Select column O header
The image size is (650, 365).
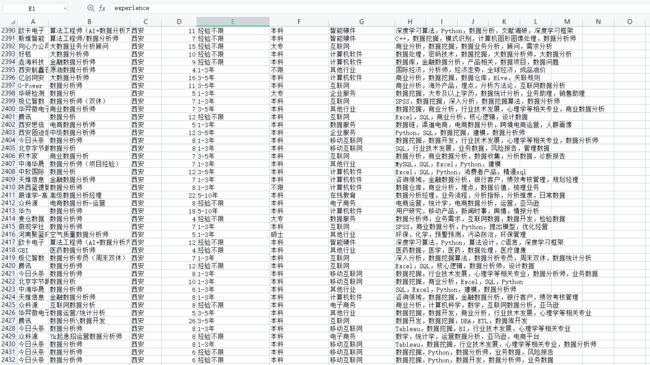point(629,22)
